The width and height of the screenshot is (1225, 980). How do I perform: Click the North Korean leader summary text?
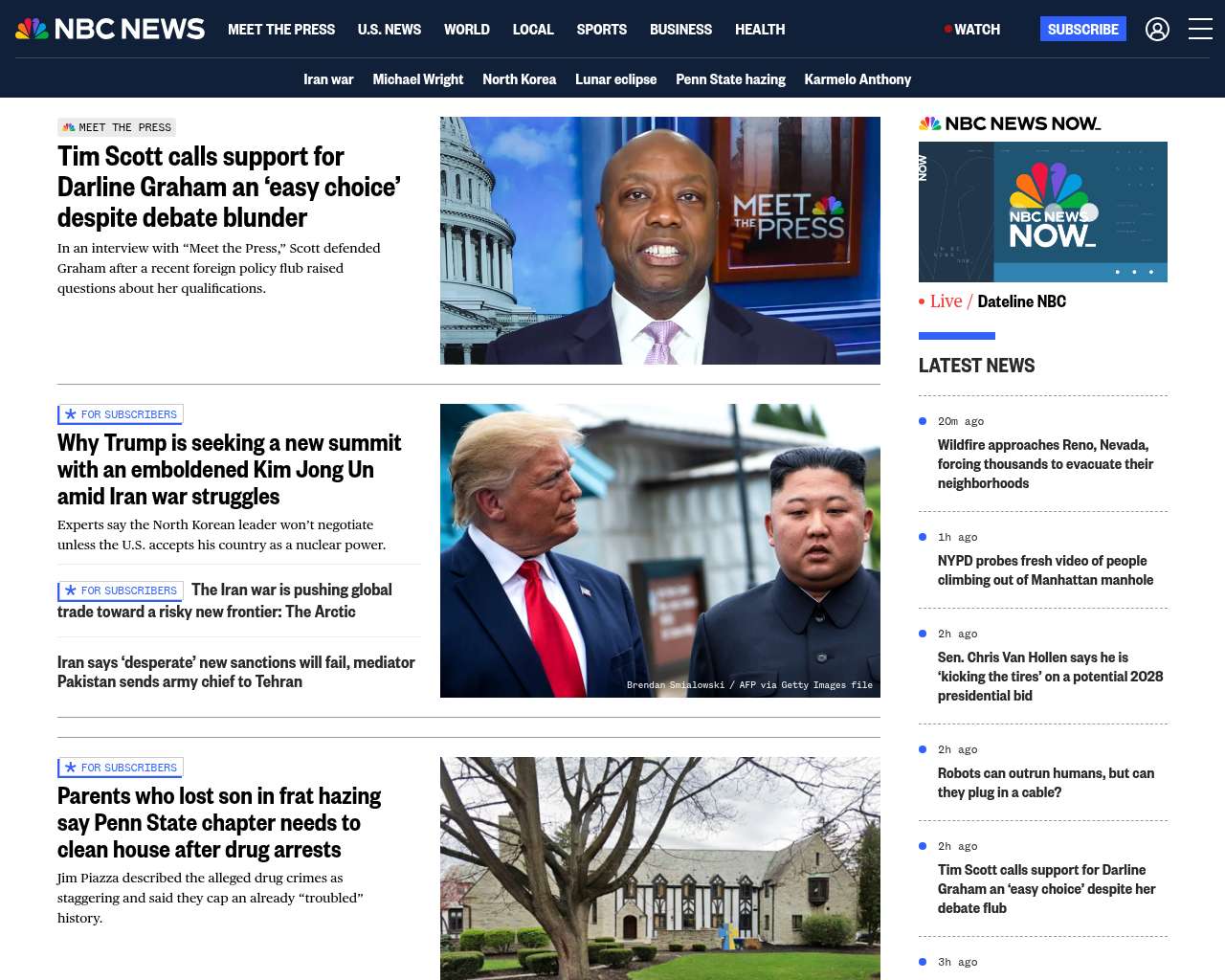coord(222,535)
